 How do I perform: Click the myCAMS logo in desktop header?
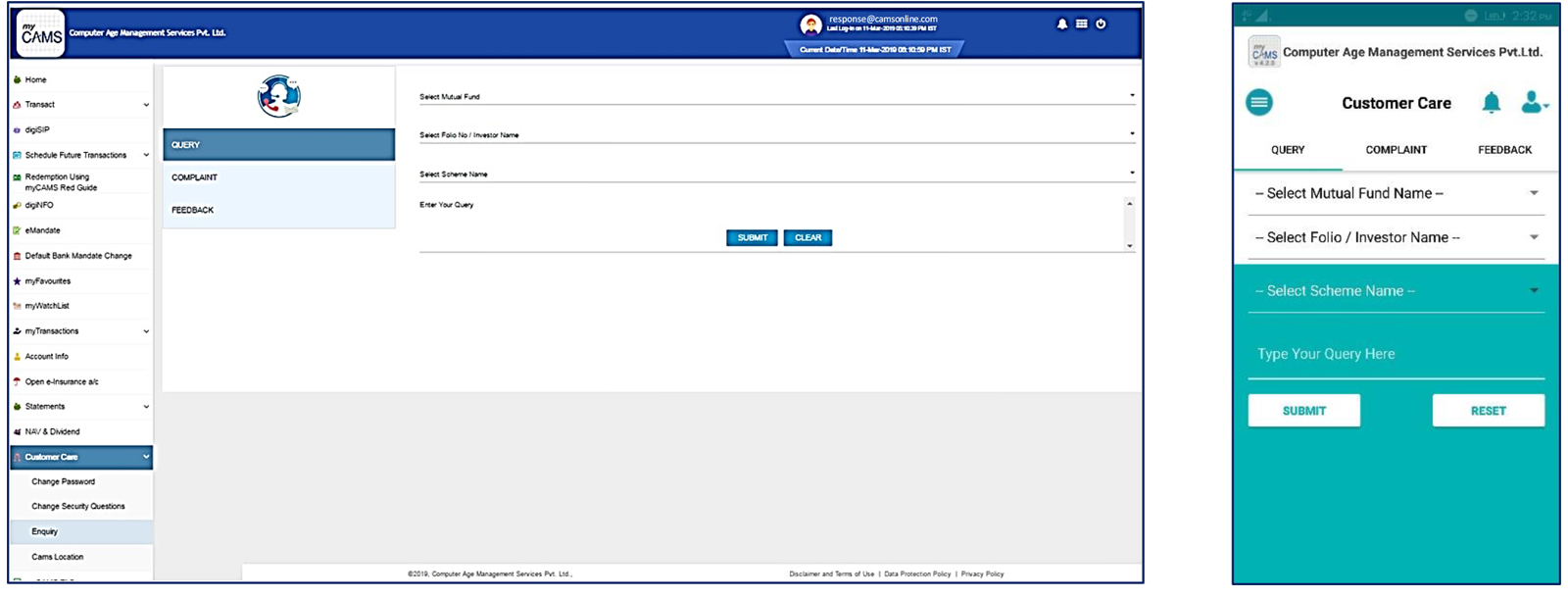(41, 33)
